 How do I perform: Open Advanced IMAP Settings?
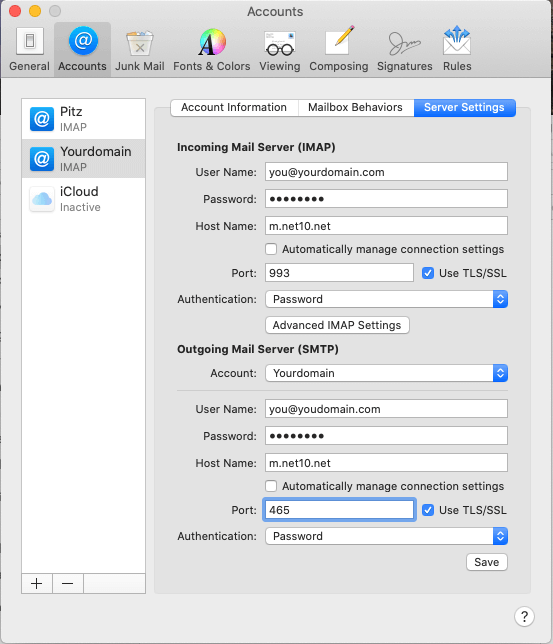(337, 325)
